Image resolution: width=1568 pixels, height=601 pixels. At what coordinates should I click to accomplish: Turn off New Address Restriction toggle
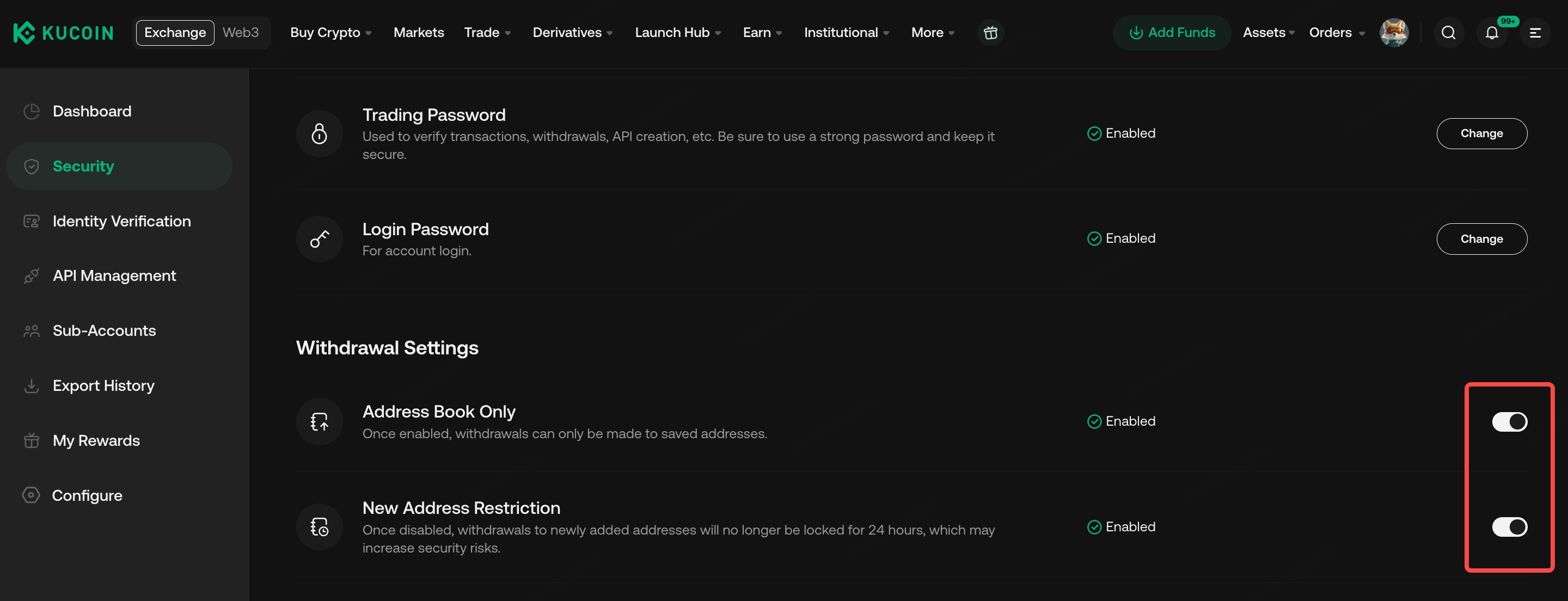(x=1510, y=527)
